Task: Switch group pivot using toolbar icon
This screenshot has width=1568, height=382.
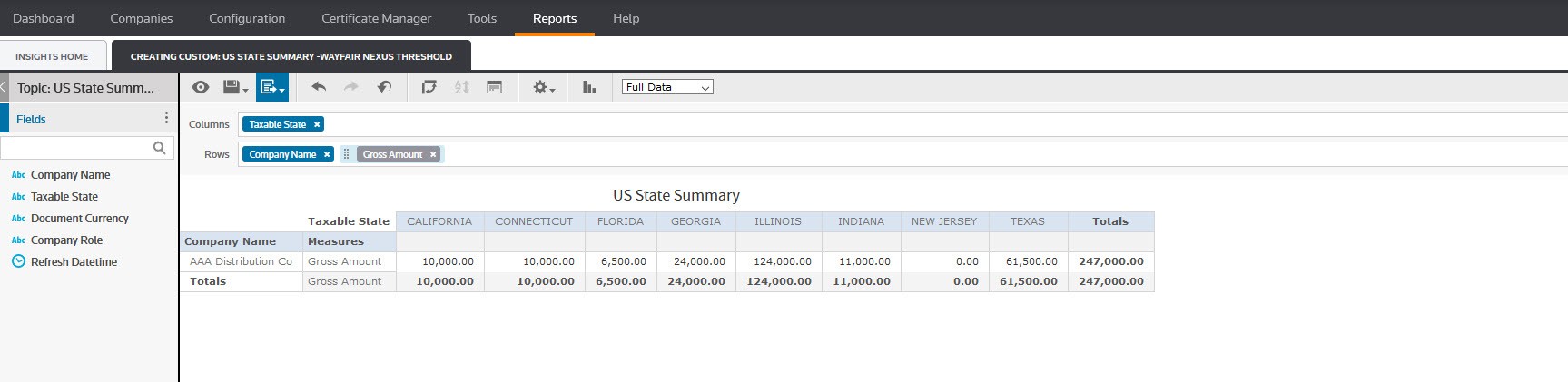Action: [429, 87]
